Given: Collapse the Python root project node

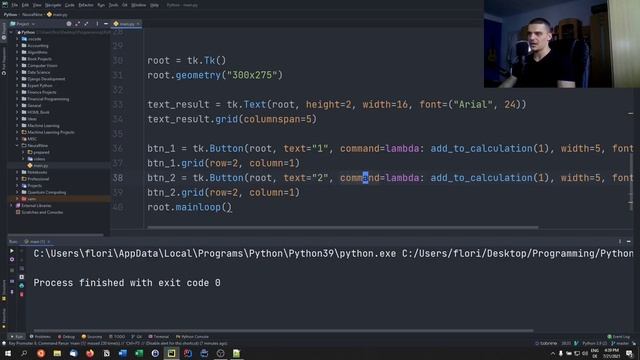Looking at the screenshot, I should 12,32.
